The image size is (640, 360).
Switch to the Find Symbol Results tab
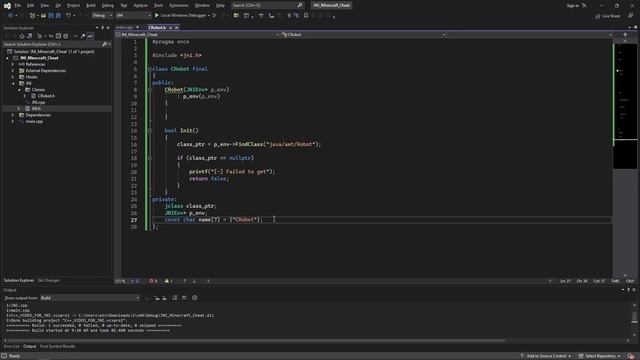point(58,346)
